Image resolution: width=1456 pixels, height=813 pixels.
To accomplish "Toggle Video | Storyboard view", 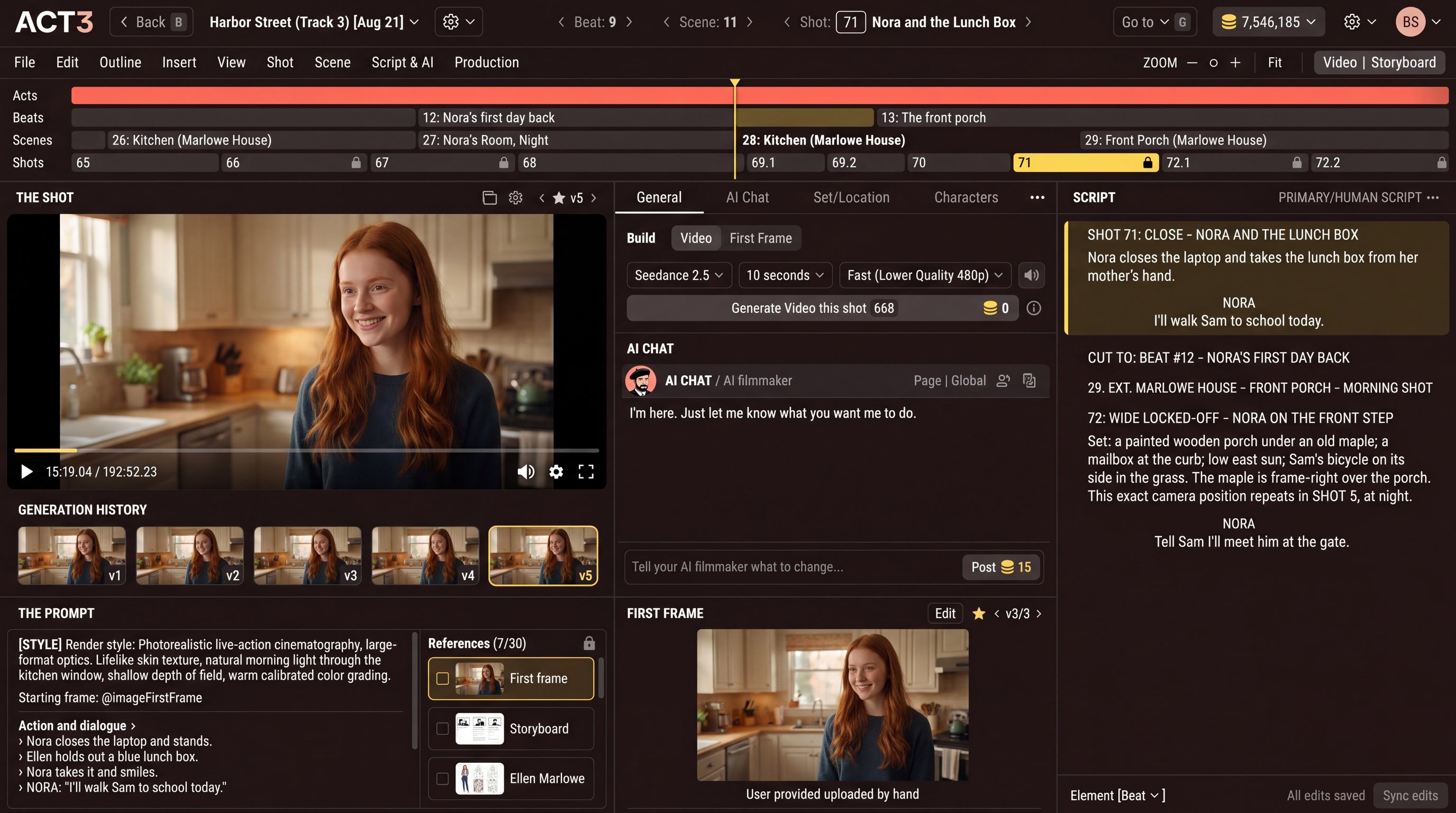I will [x=1379, y=63].
